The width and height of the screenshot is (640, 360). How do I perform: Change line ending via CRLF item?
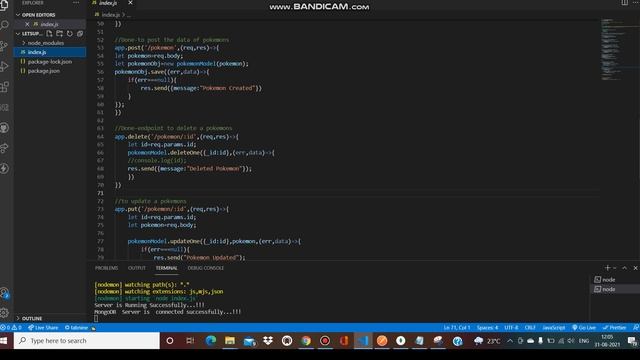point(530,327)
